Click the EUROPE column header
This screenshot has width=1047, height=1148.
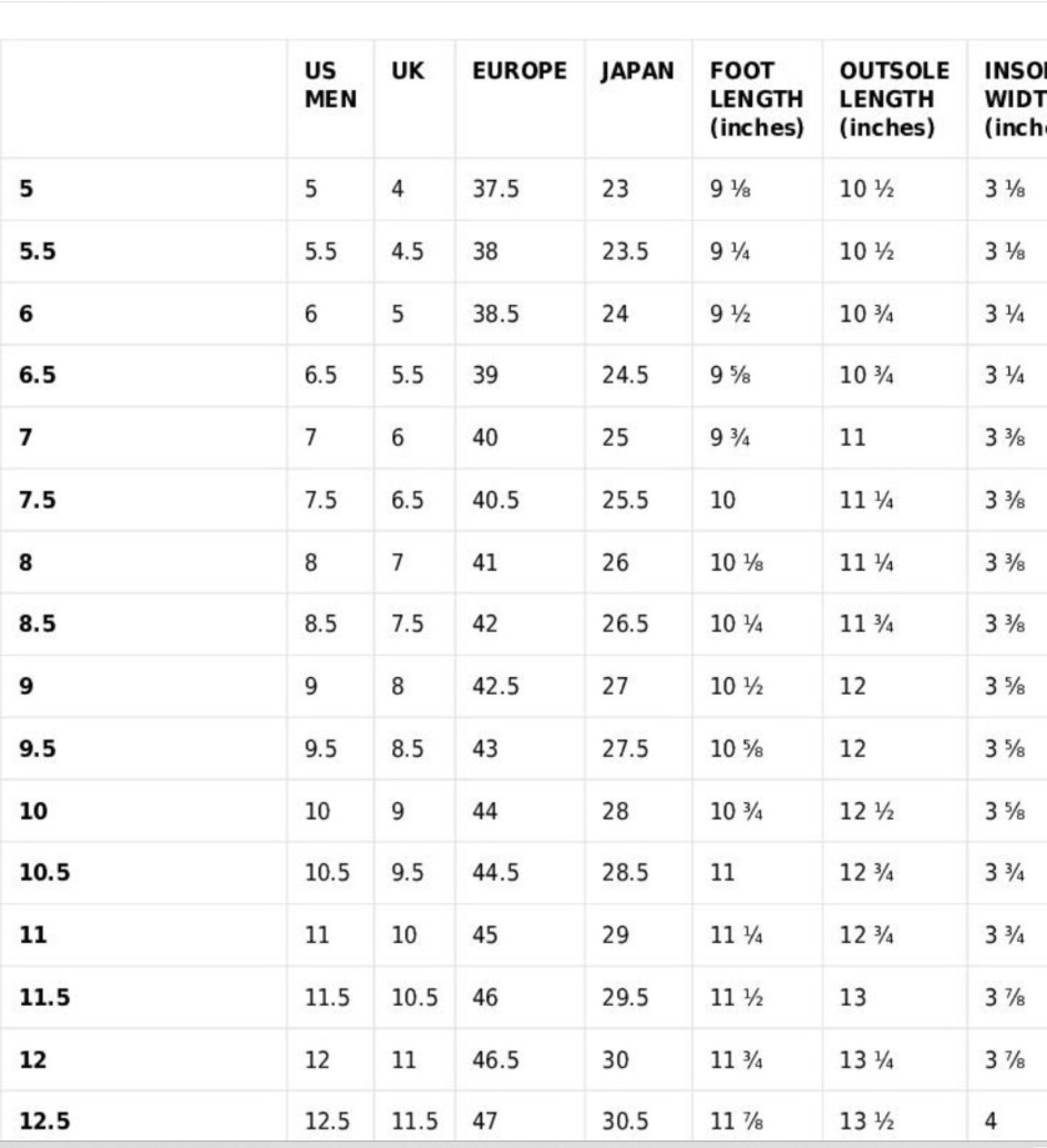coord(520,71)
